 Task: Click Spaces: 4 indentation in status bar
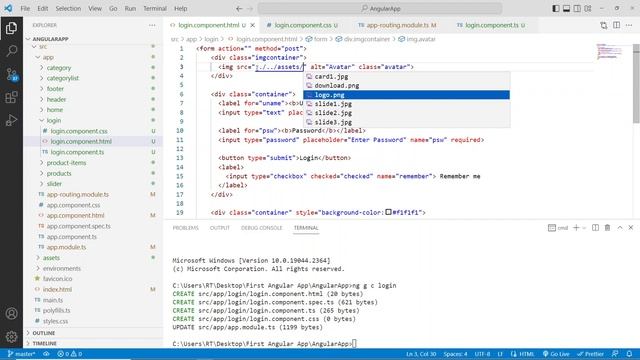click(x=456, y=354)
